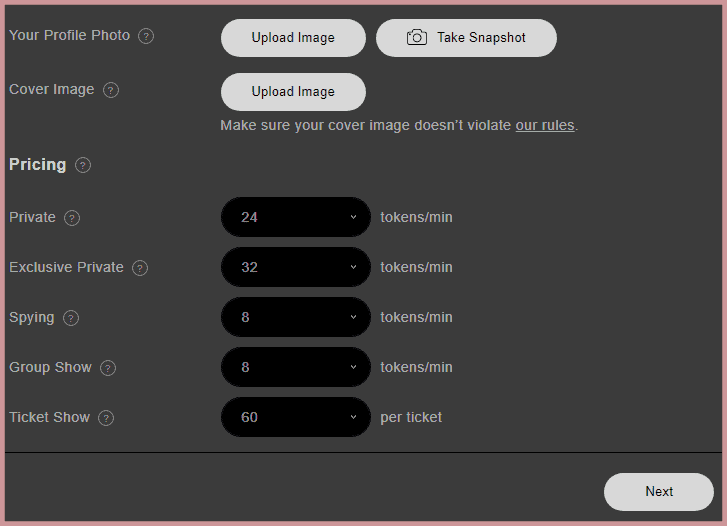Open the Pricing help question mark
The height and width of the screenshot is (526, 727).
[83, 165]
